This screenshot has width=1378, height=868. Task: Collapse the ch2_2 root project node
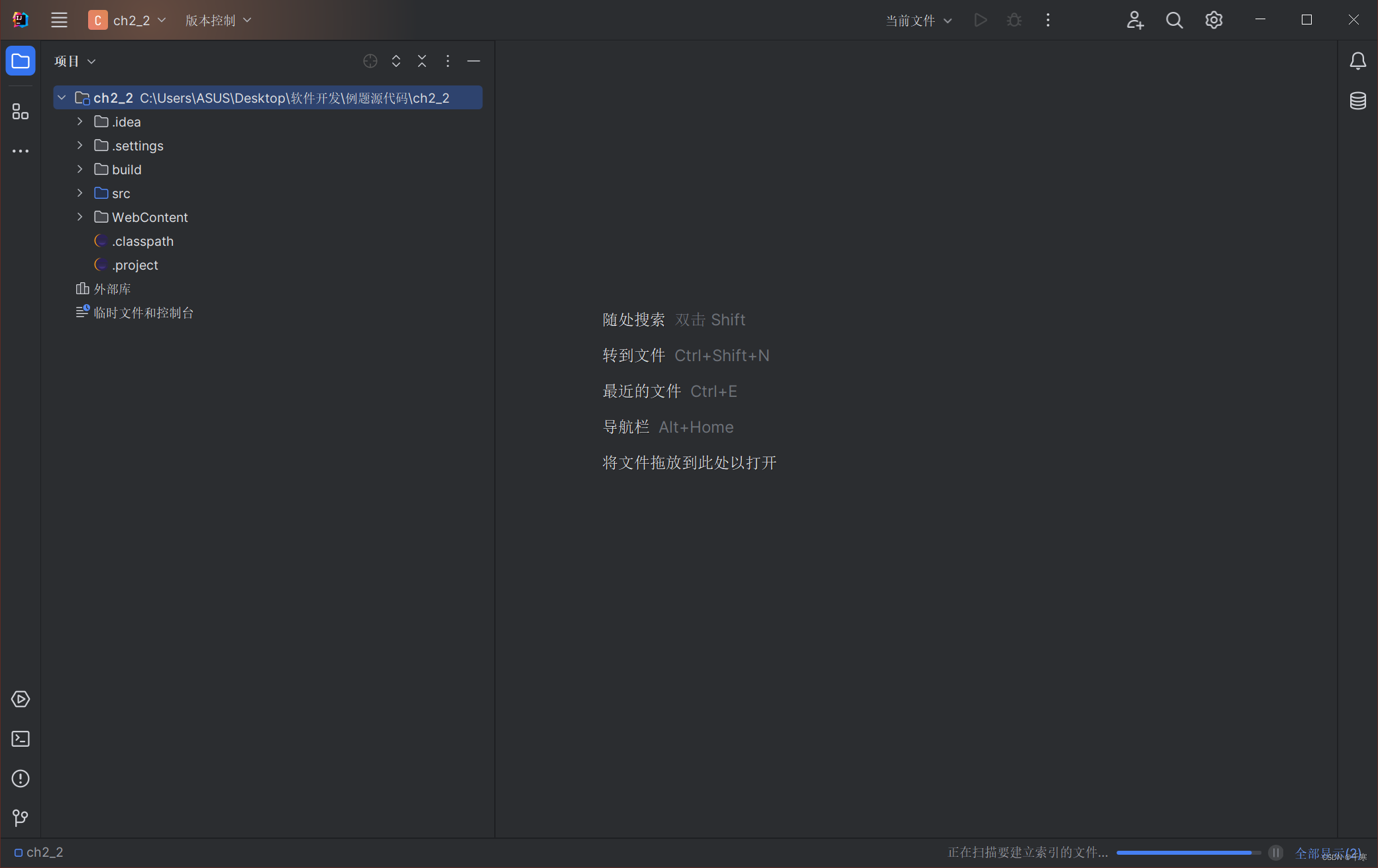(x=62, y=98)
